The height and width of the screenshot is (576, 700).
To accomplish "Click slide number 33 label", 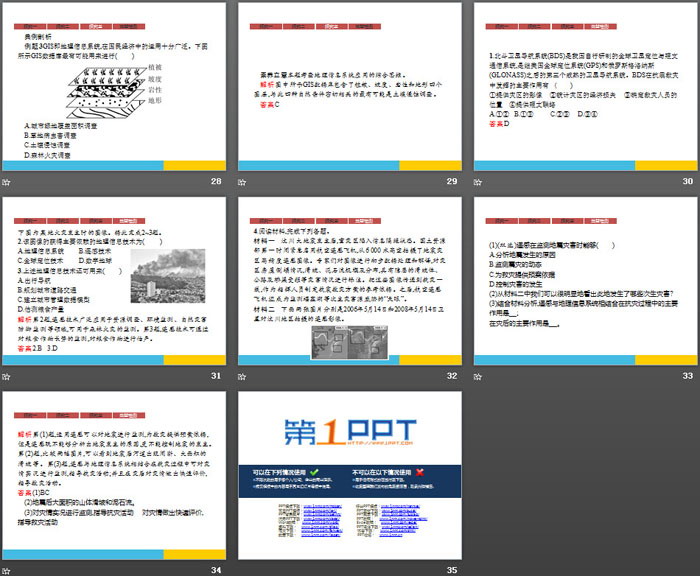I will [688, 376].
